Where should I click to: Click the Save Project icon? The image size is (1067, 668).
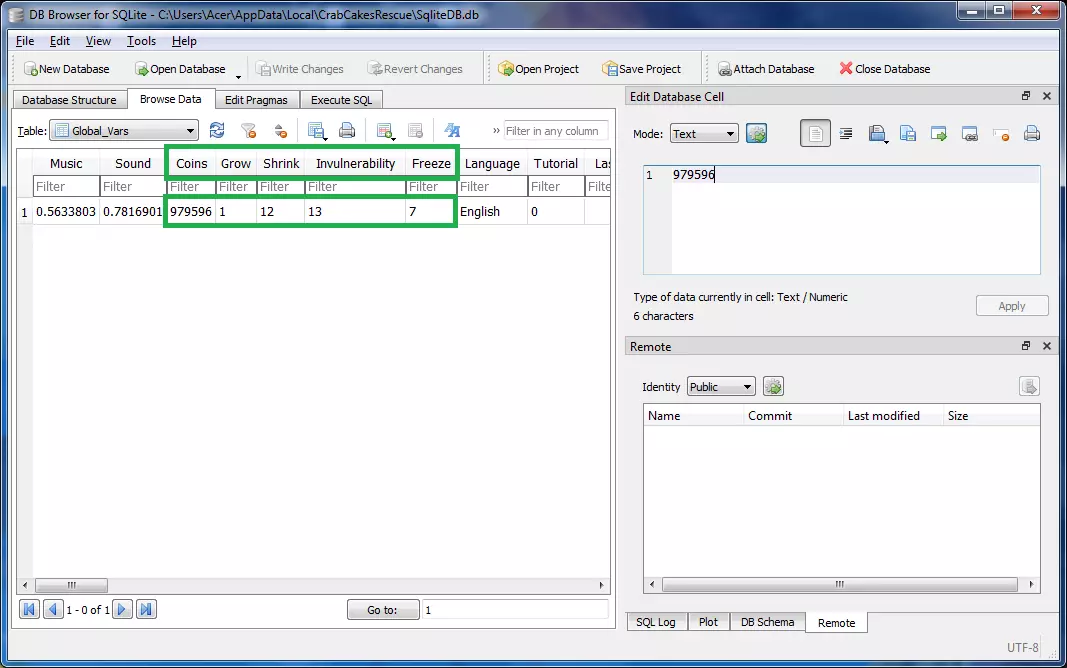tap(609, 69)
